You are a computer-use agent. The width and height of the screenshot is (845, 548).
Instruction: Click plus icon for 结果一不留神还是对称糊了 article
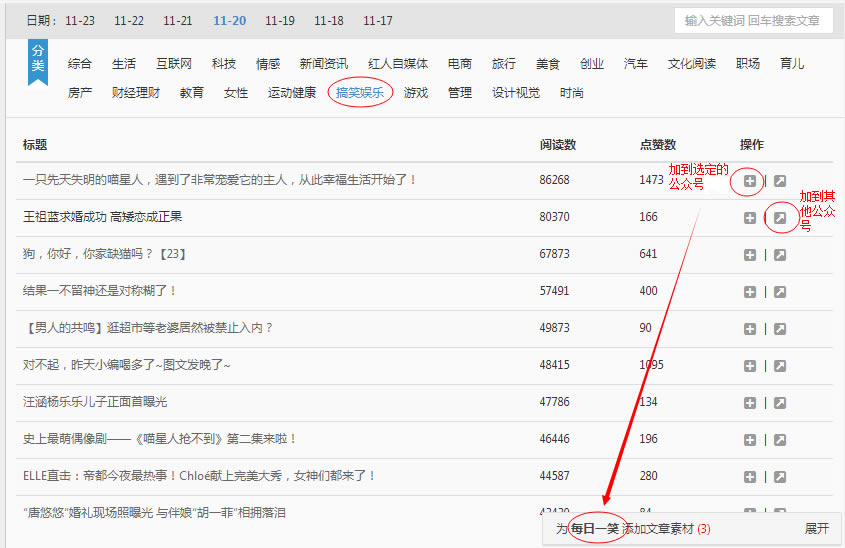pos(750,292)
